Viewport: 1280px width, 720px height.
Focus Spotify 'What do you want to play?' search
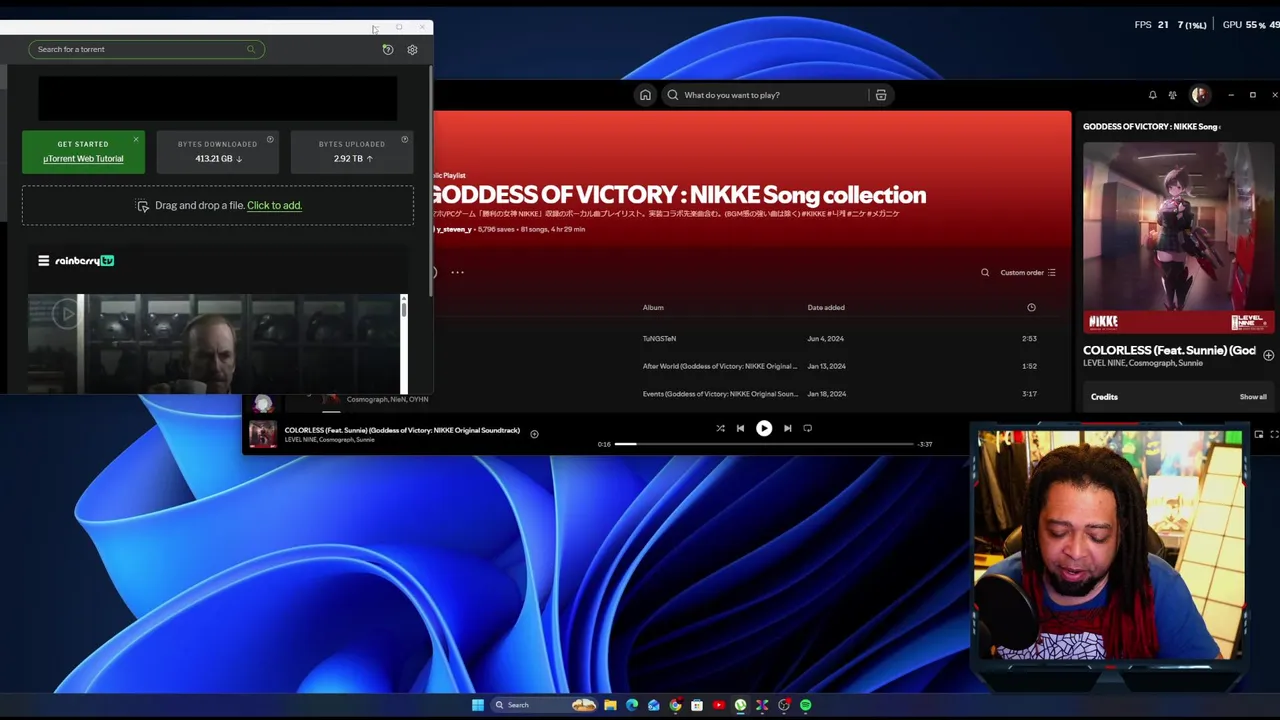[x=765, y=95]
